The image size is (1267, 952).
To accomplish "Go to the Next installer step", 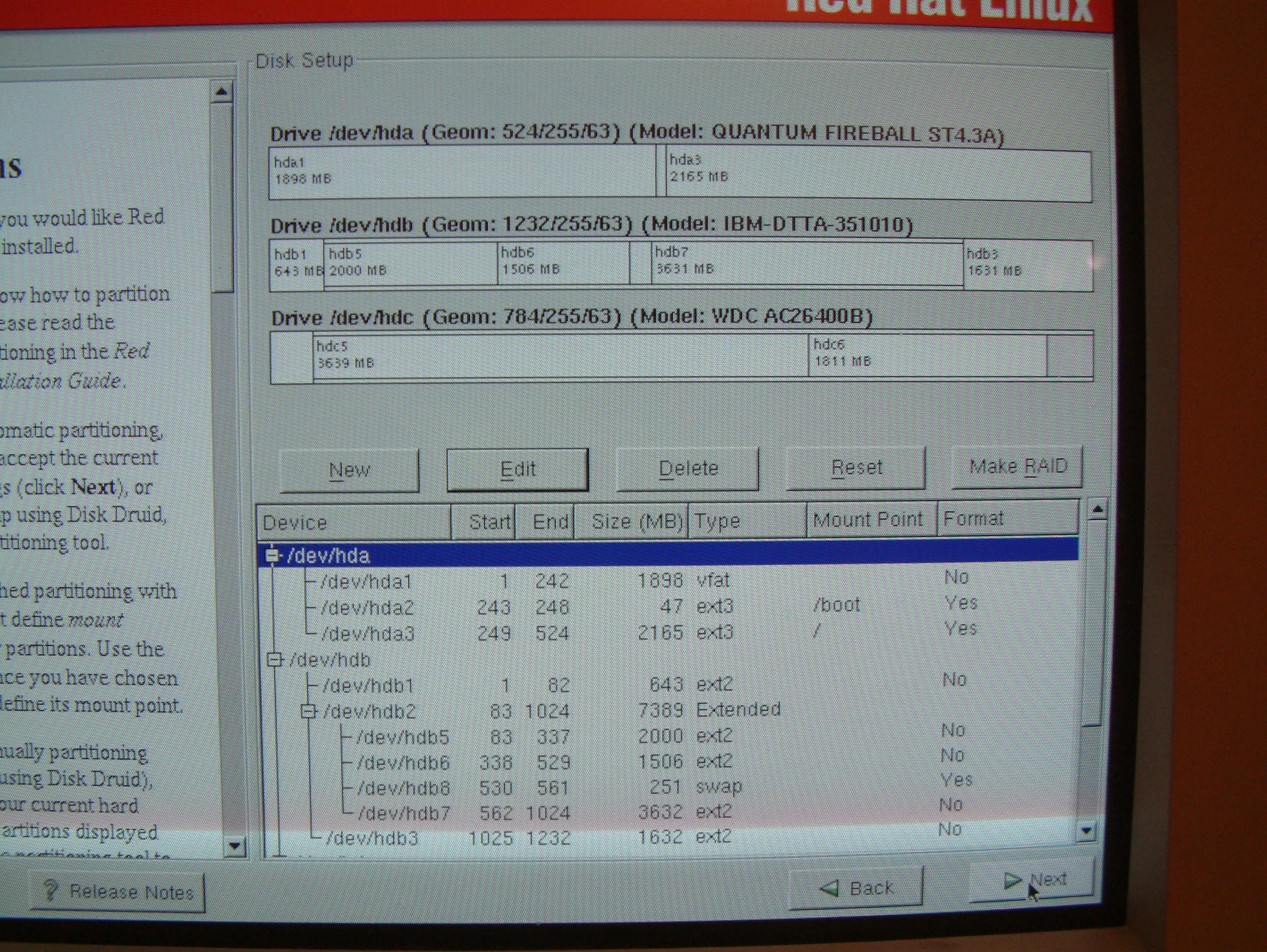I will 1032,880.
